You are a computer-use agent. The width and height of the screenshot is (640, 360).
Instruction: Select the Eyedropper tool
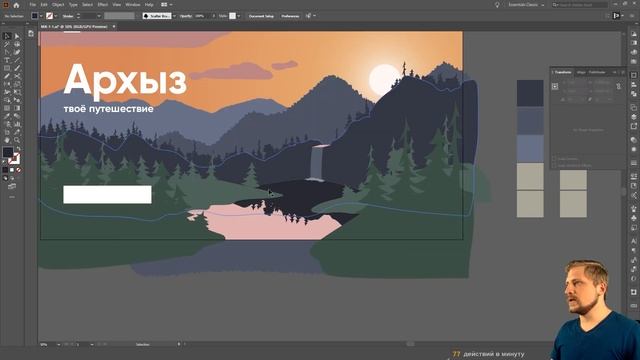pos(7,116)
